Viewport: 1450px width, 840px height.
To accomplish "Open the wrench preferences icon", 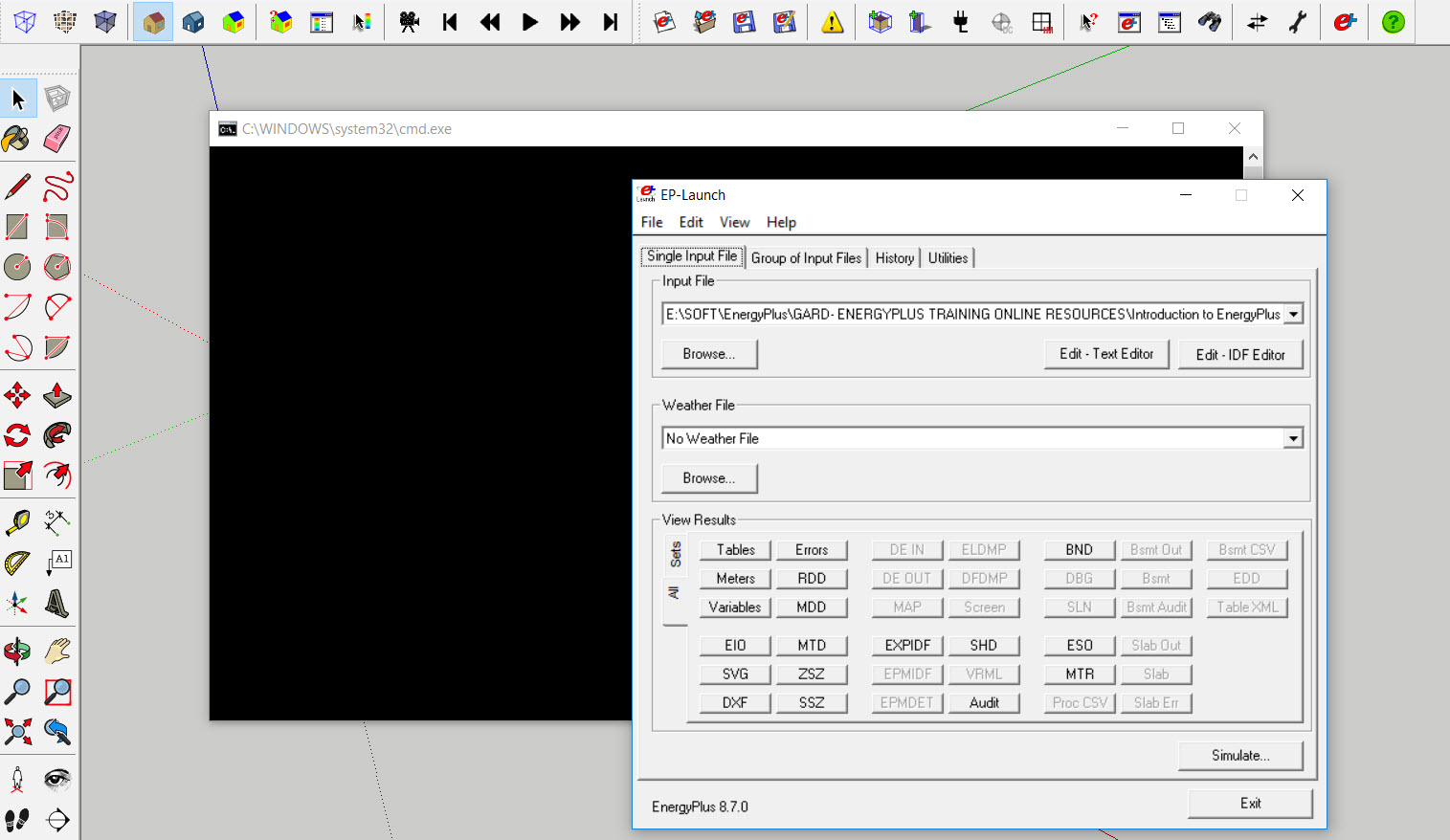I will click(1298, 21).
